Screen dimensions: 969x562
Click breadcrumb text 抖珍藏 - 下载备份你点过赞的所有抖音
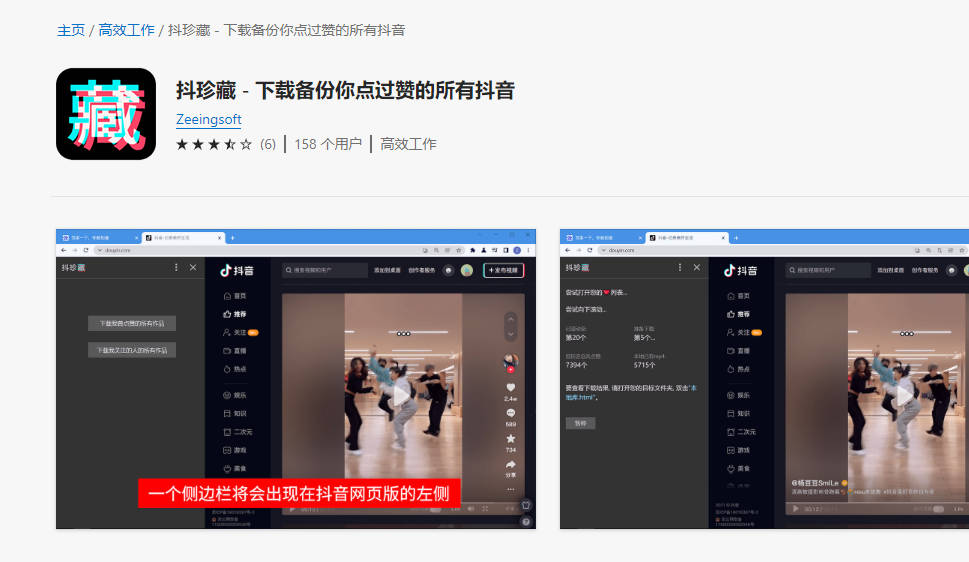(286, 30)
